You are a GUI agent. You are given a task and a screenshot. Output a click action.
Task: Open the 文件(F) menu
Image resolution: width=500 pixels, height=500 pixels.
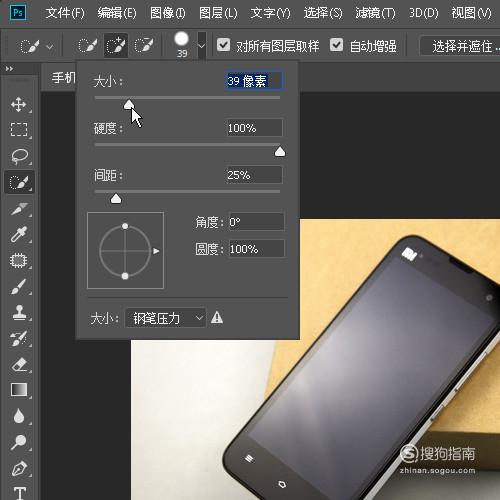tap(65, 13)
